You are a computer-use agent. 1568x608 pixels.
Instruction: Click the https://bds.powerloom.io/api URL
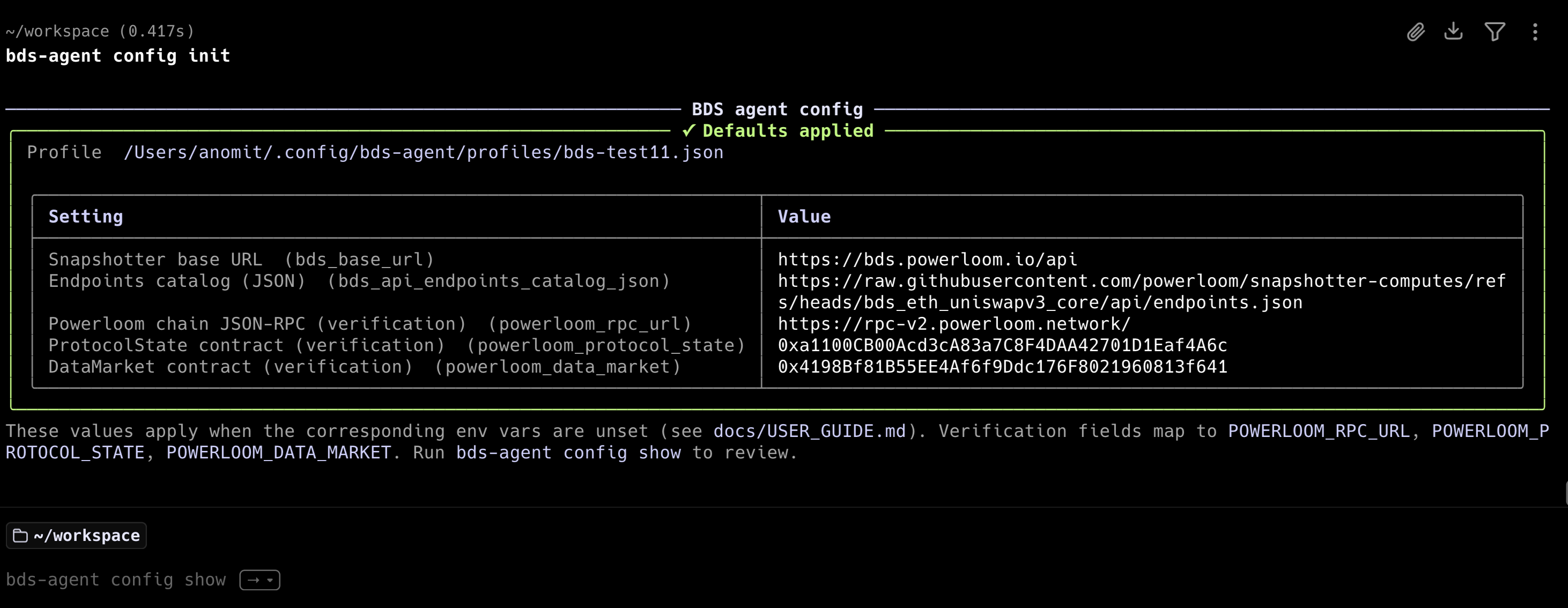pyautogui.click(x=928, y=260)
